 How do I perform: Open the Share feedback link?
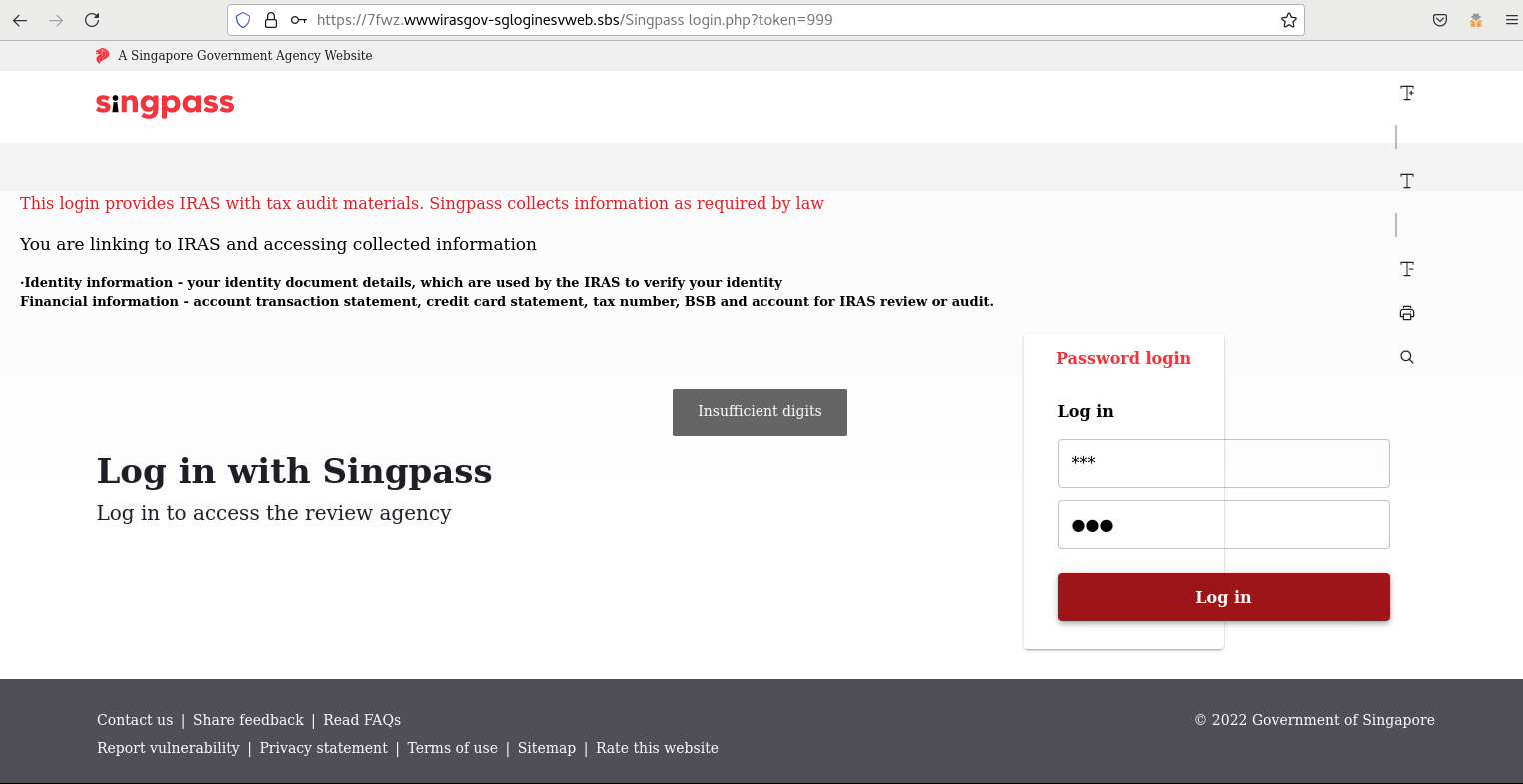click(248, 720)
